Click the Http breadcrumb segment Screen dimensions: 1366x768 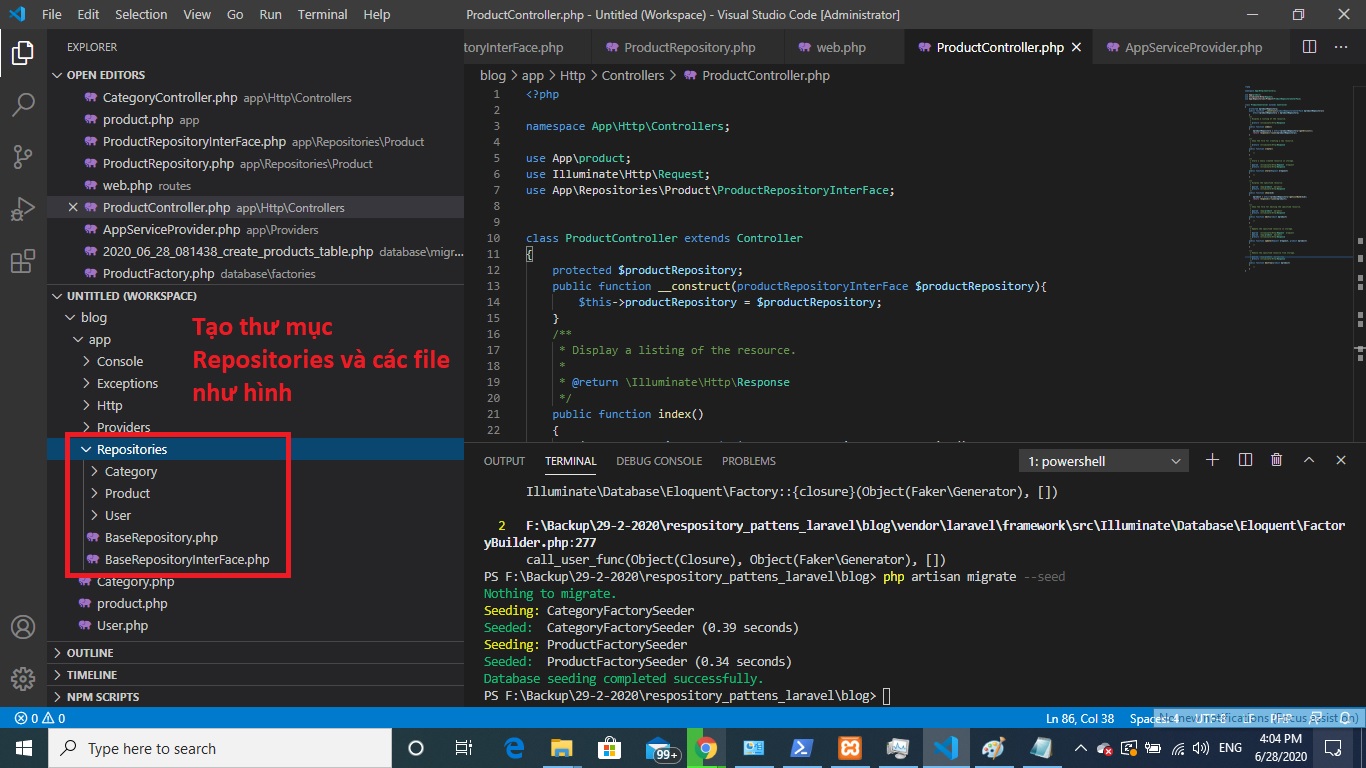click(573, 75)
